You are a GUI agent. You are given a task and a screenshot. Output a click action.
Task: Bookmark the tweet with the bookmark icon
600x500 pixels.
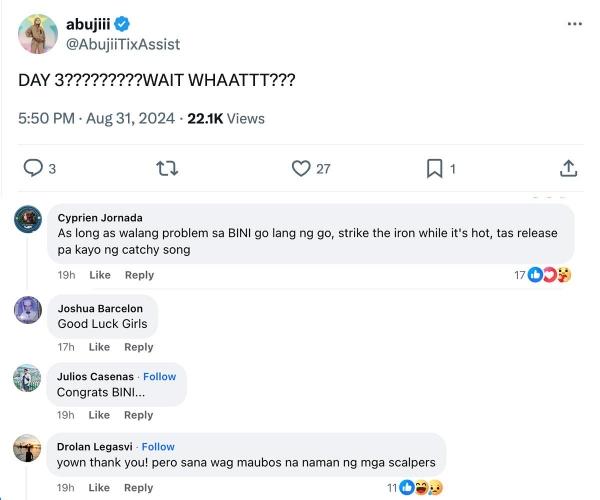coord(434,168)
